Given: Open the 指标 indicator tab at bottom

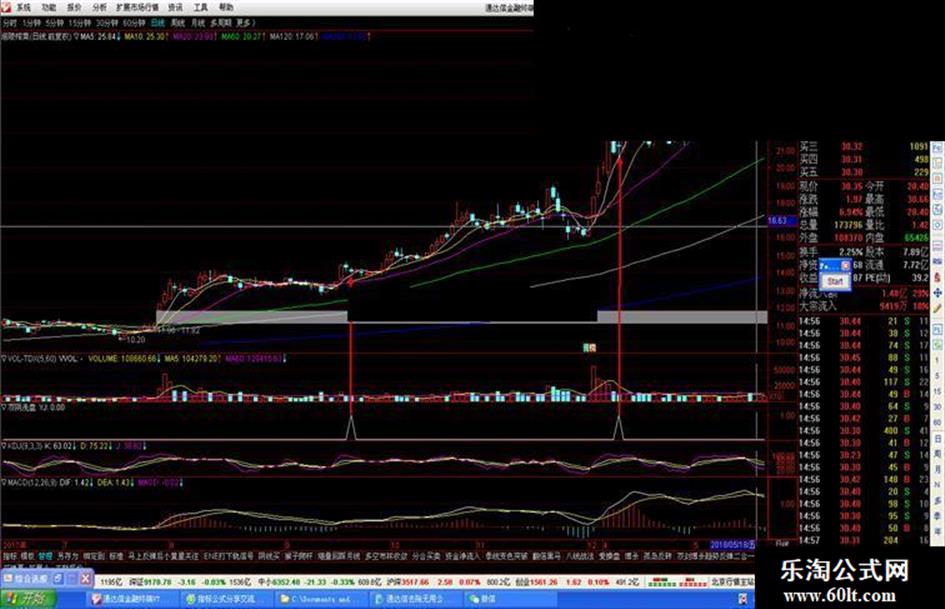Looking at the screenshot, I should tap(10, 556).
